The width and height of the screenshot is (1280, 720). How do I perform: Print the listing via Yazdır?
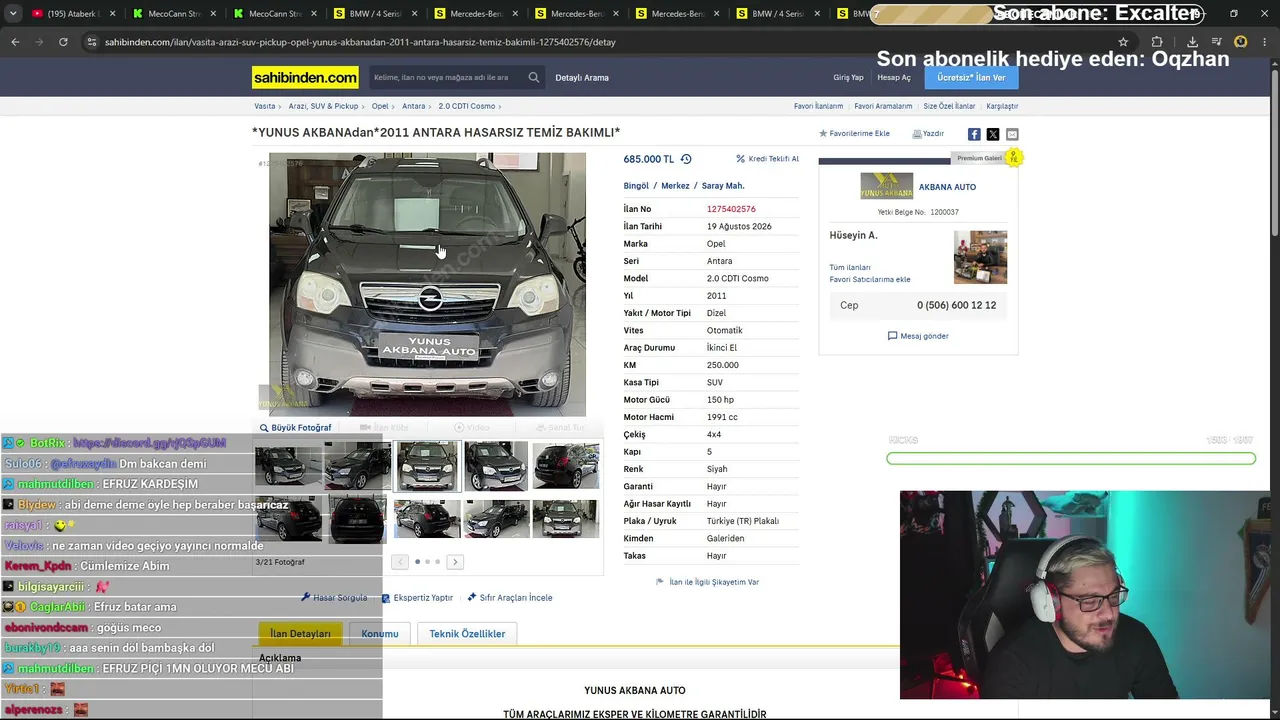tap(928, 133)
